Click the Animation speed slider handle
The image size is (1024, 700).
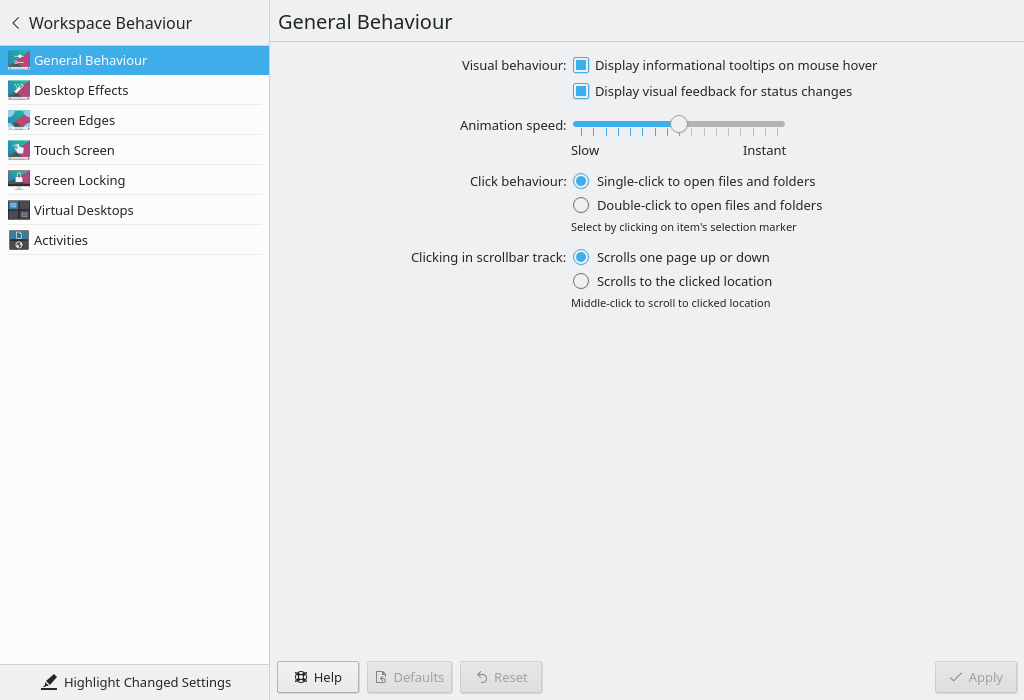(x=679, y=124)
